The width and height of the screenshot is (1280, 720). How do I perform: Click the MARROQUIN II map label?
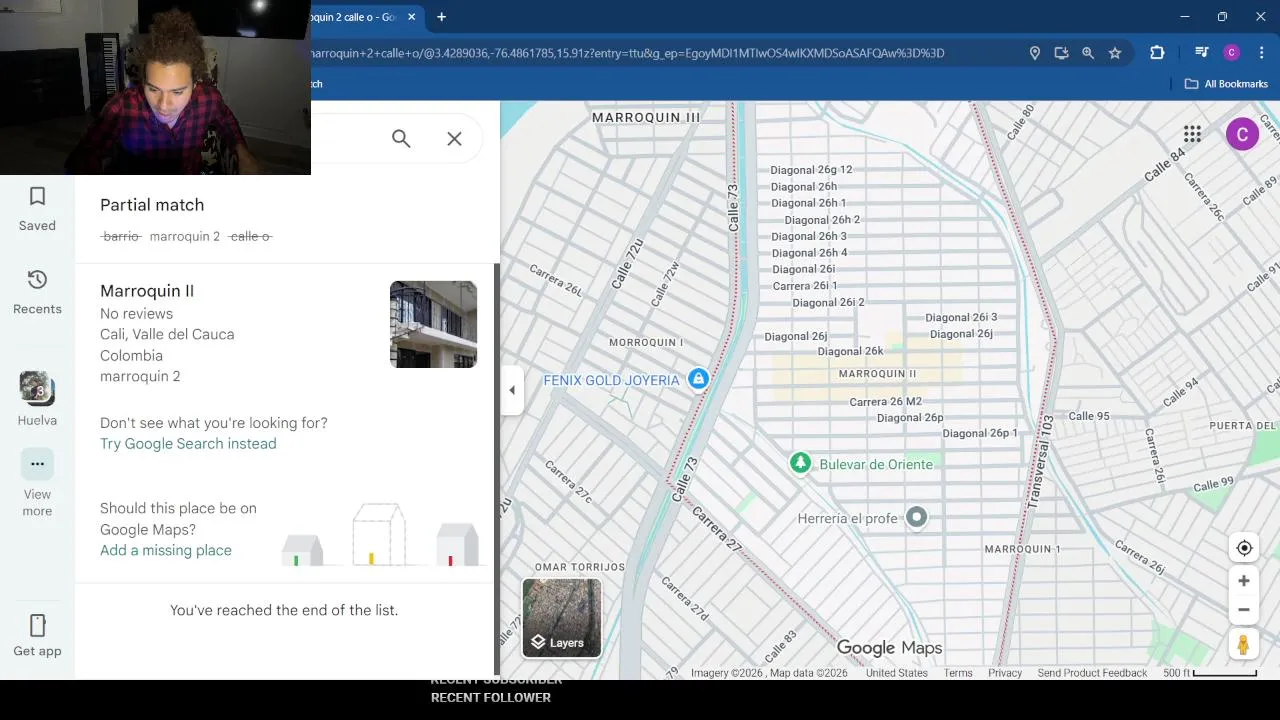(x=877, y=374)
